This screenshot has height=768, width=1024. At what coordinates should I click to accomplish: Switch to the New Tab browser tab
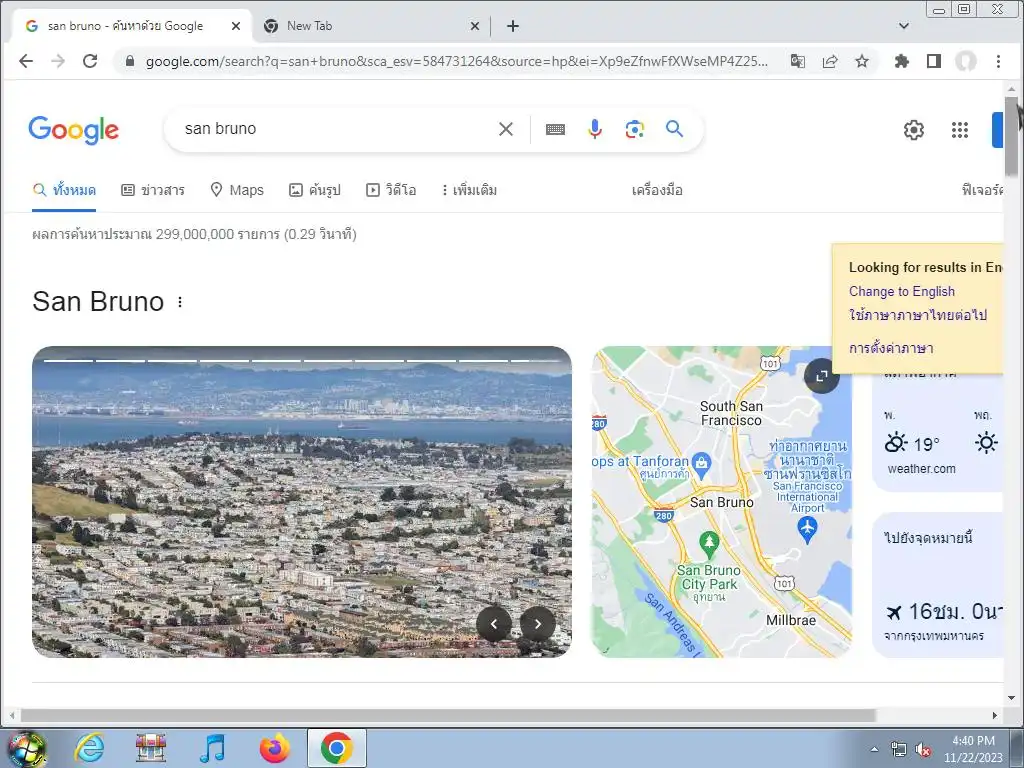tap(371, 26)
